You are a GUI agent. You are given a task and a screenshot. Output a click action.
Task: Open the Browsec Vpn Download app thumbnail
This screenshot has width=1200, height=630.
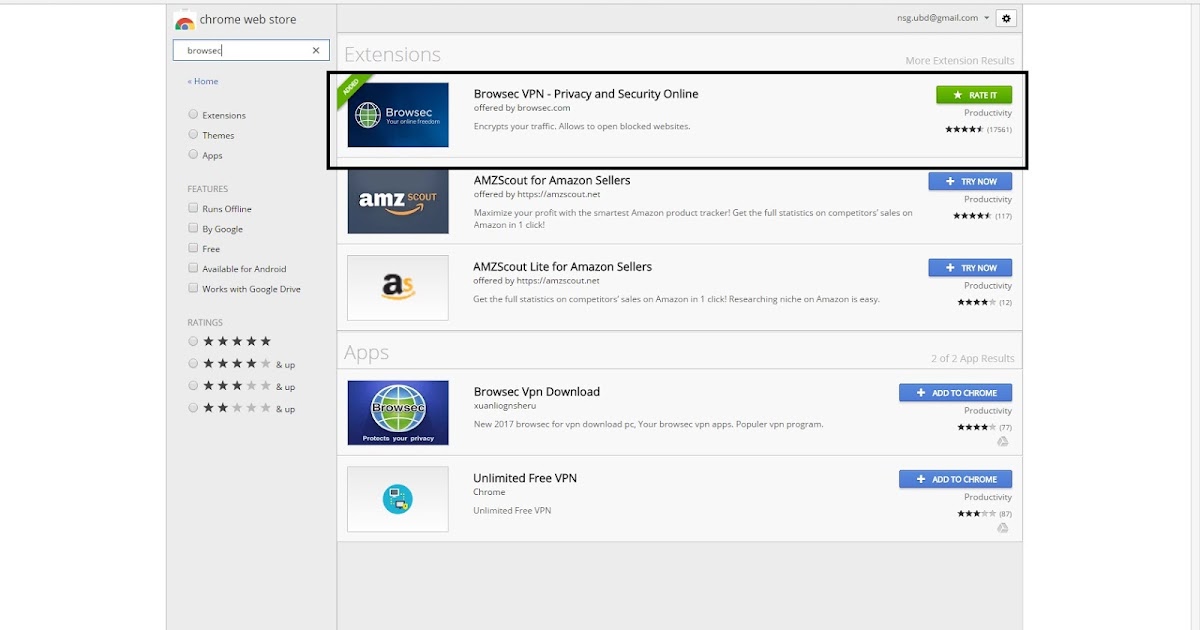(x=398, y=413)
